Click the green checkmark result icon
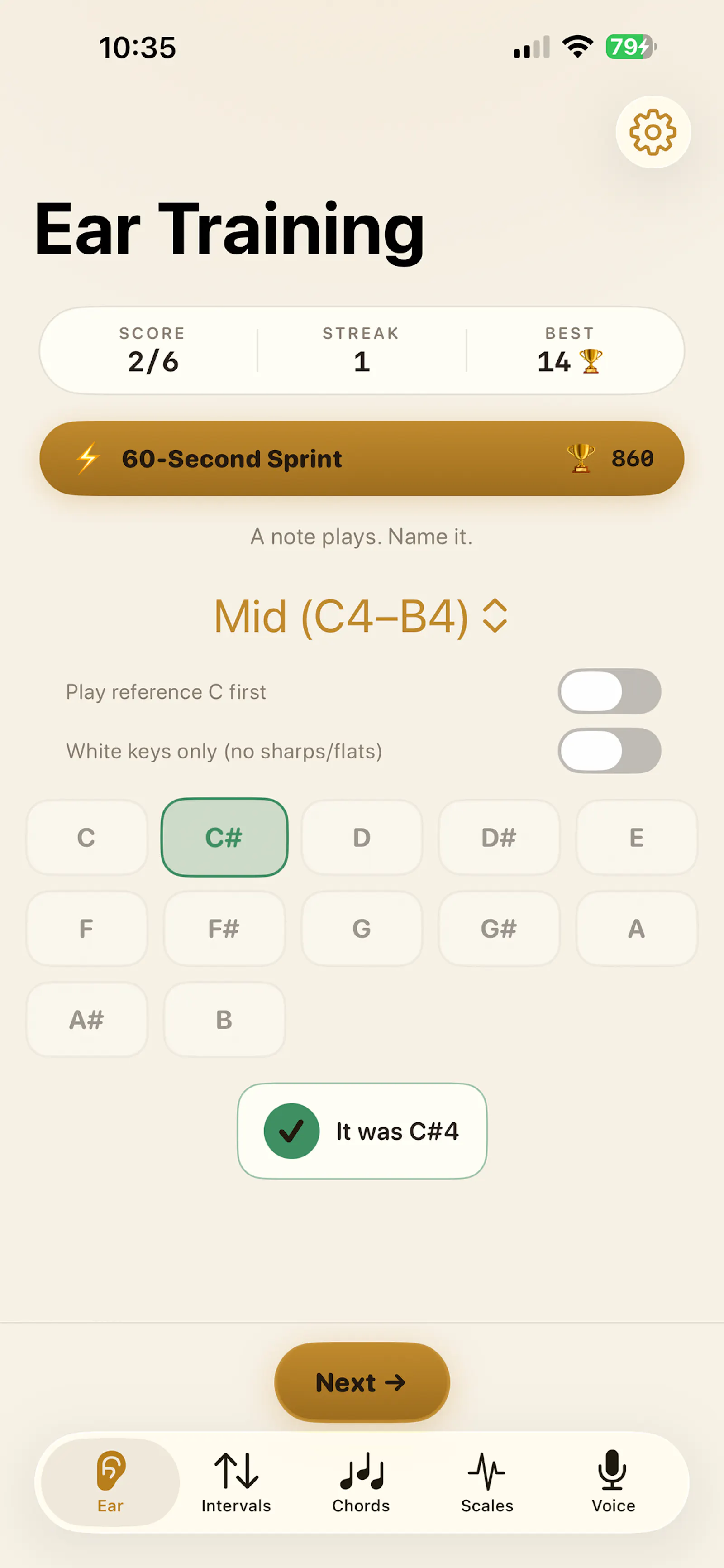The image size is (724, 1568). tap(291, 1131)
